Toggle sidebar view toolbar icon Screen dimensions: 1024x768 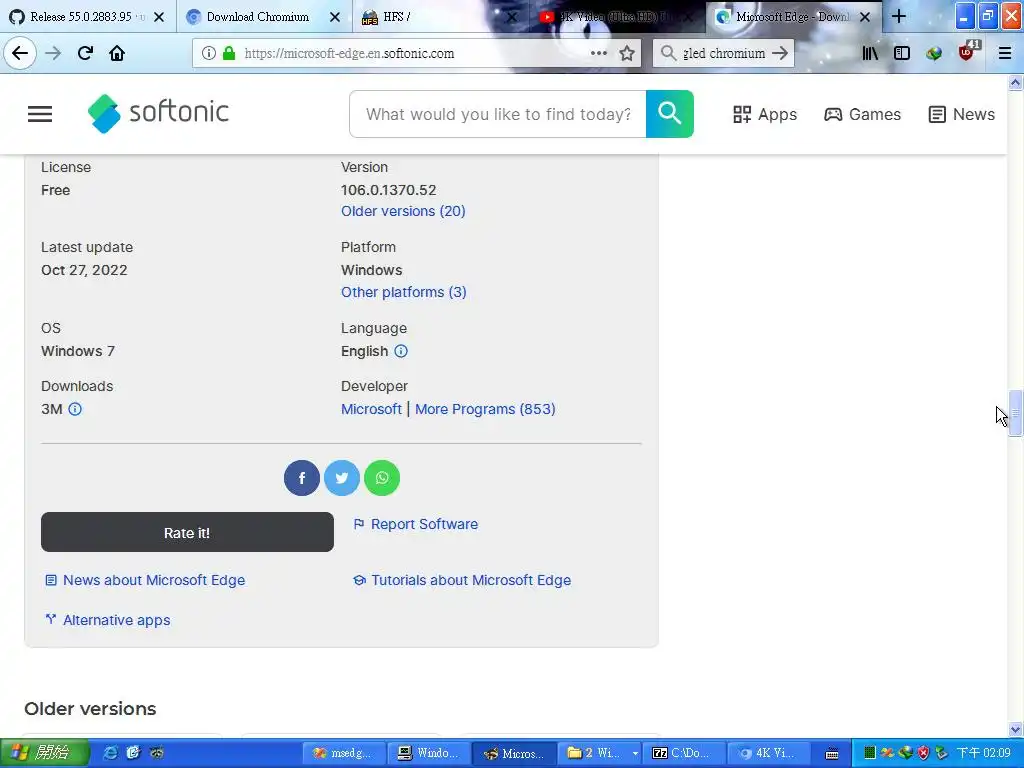[902, 53]
